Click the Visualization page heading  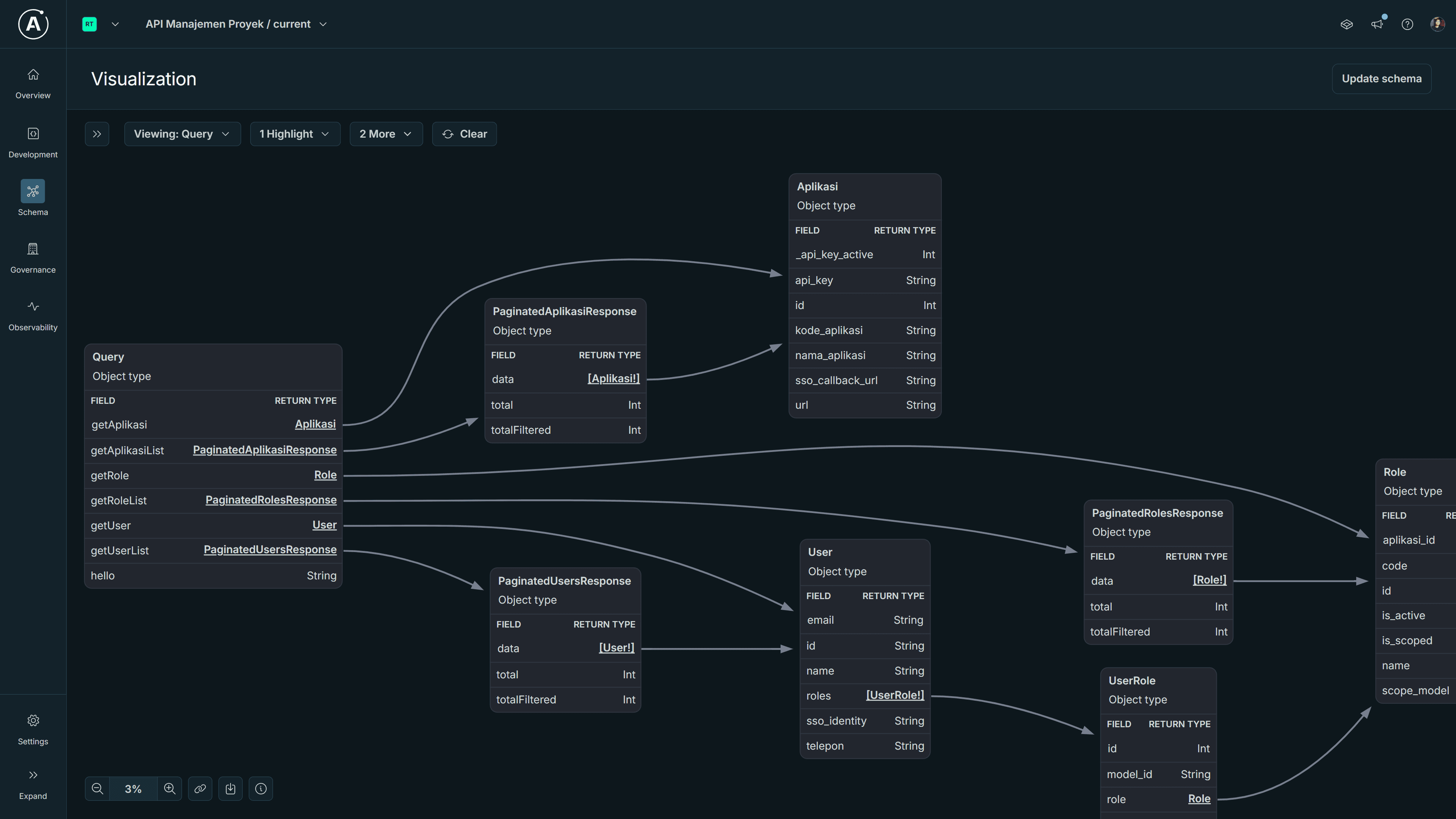(x=144, y=78)
